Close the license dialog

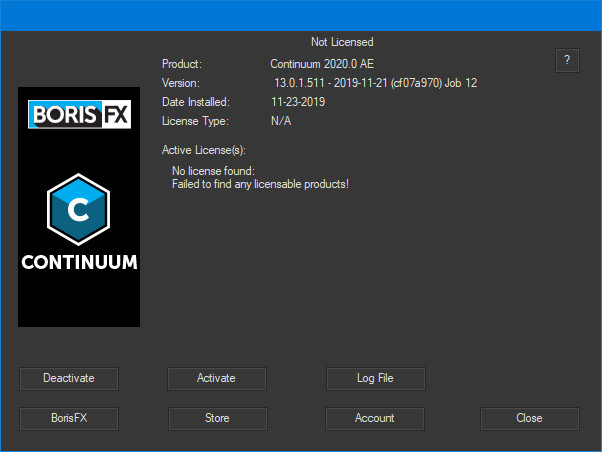pos(529,419)
